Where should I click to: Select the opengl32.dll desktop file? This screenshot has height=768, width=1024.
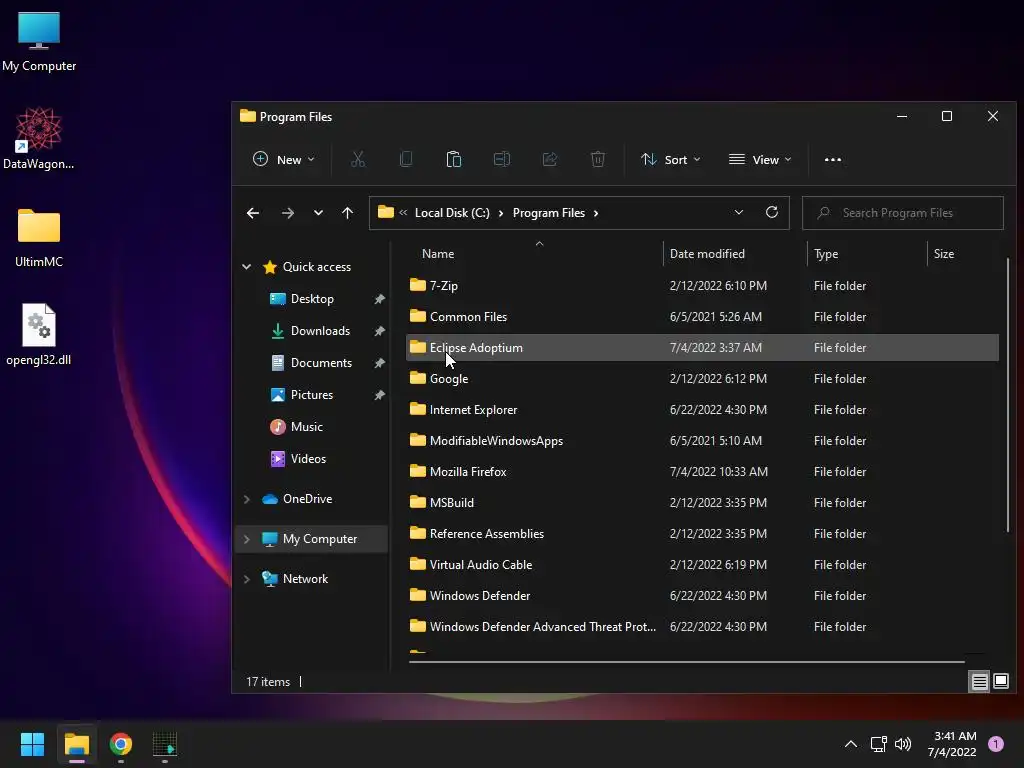click(39, 334)
